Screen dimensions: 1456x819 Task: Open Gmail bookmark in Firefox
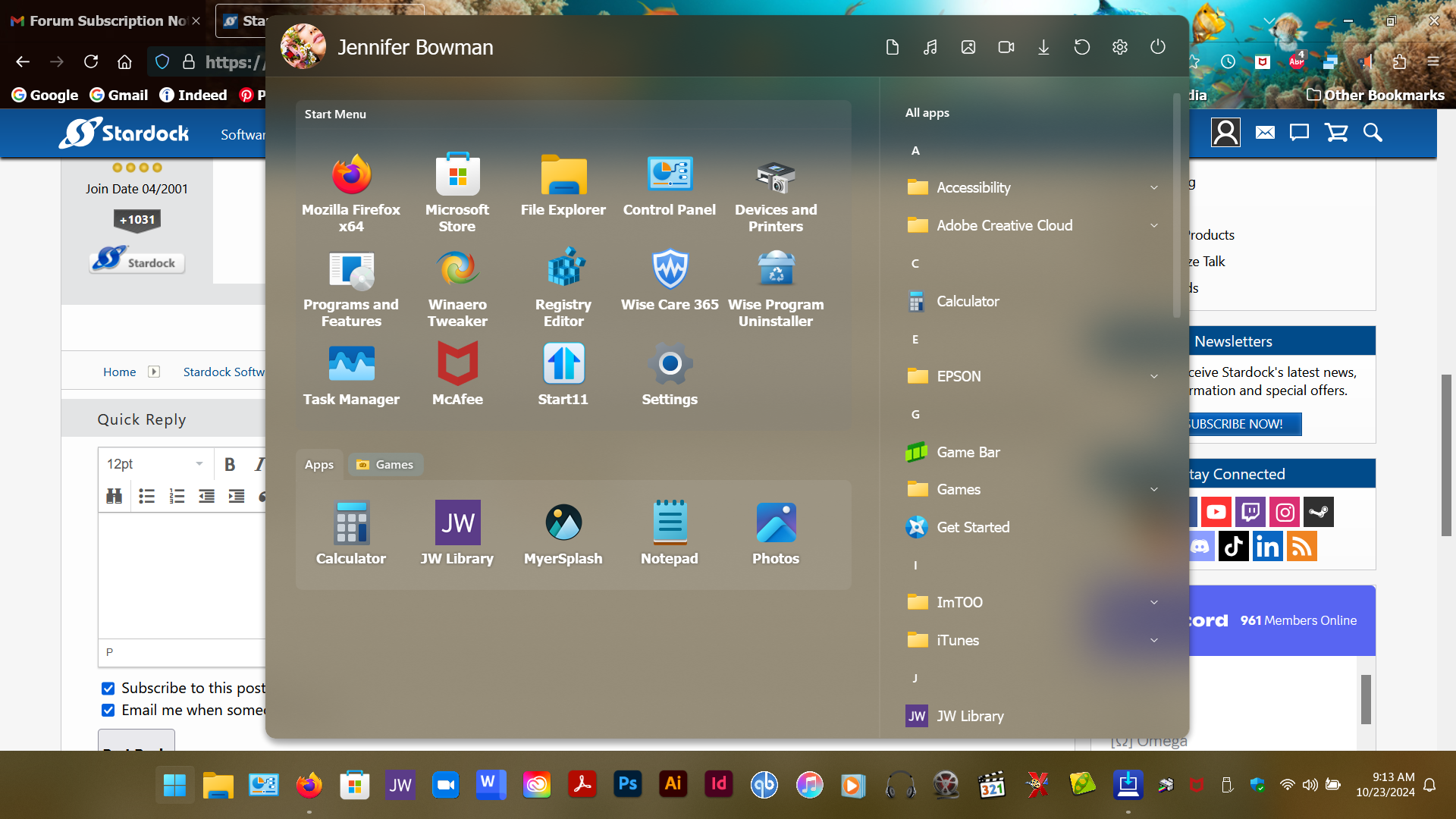coord(119,95)
